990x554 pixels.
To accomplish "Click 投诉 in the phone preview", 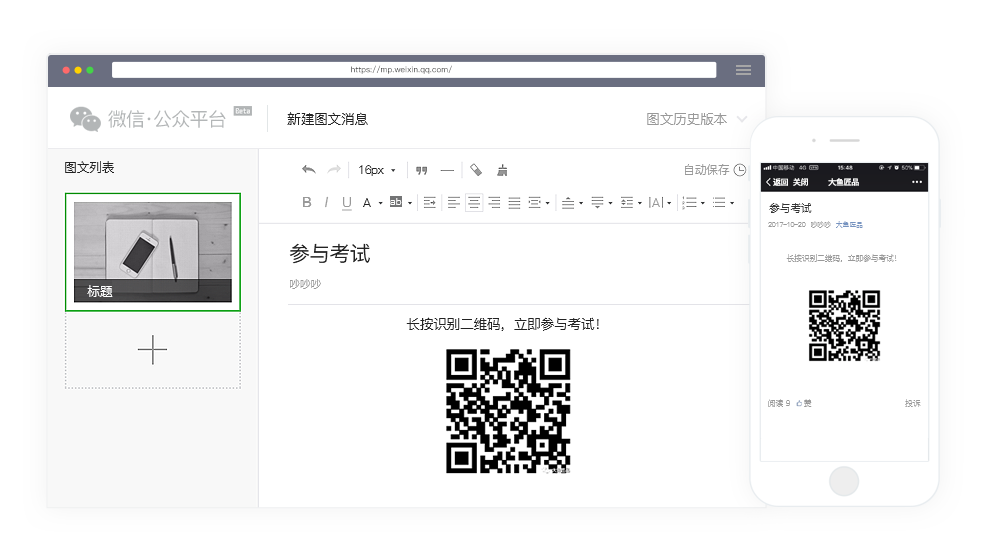I will (912, 403).
